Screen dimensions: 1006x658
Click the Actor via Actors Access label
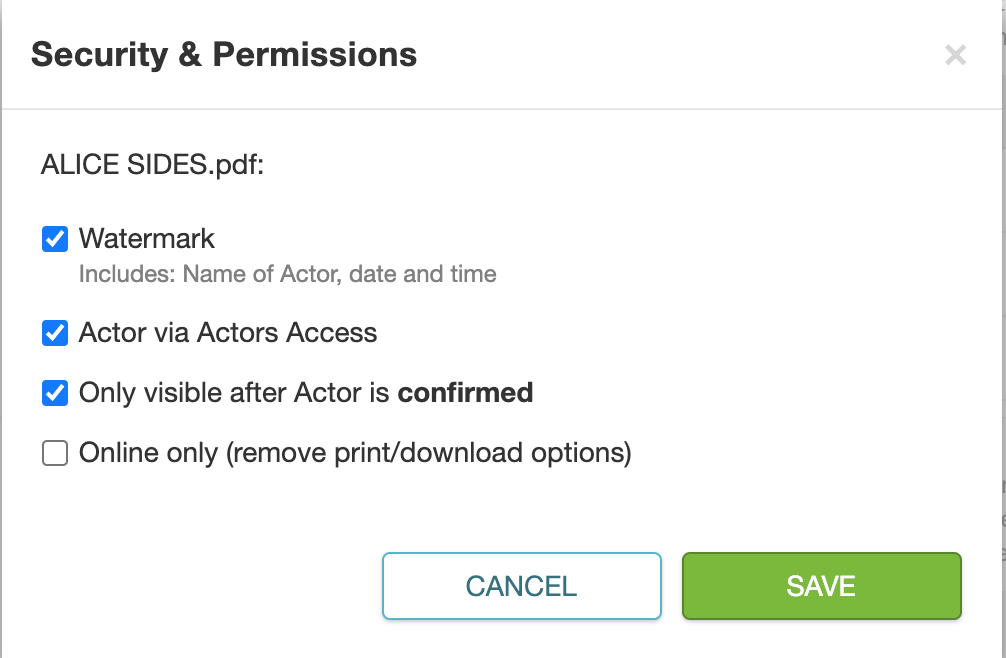click(x=226, y=333)
